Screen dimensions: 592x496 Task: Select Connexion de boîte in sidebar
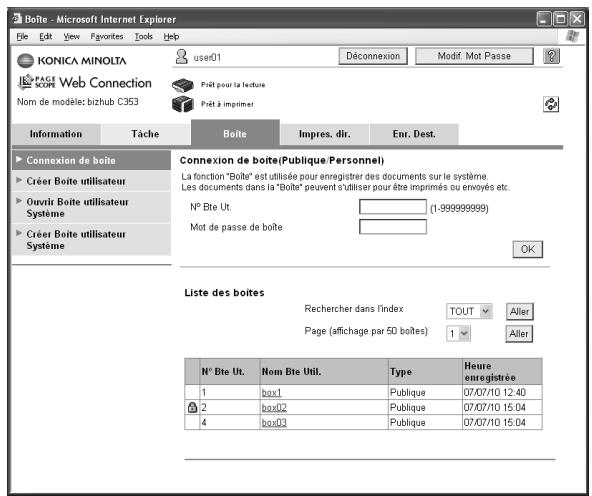(91, 160)
